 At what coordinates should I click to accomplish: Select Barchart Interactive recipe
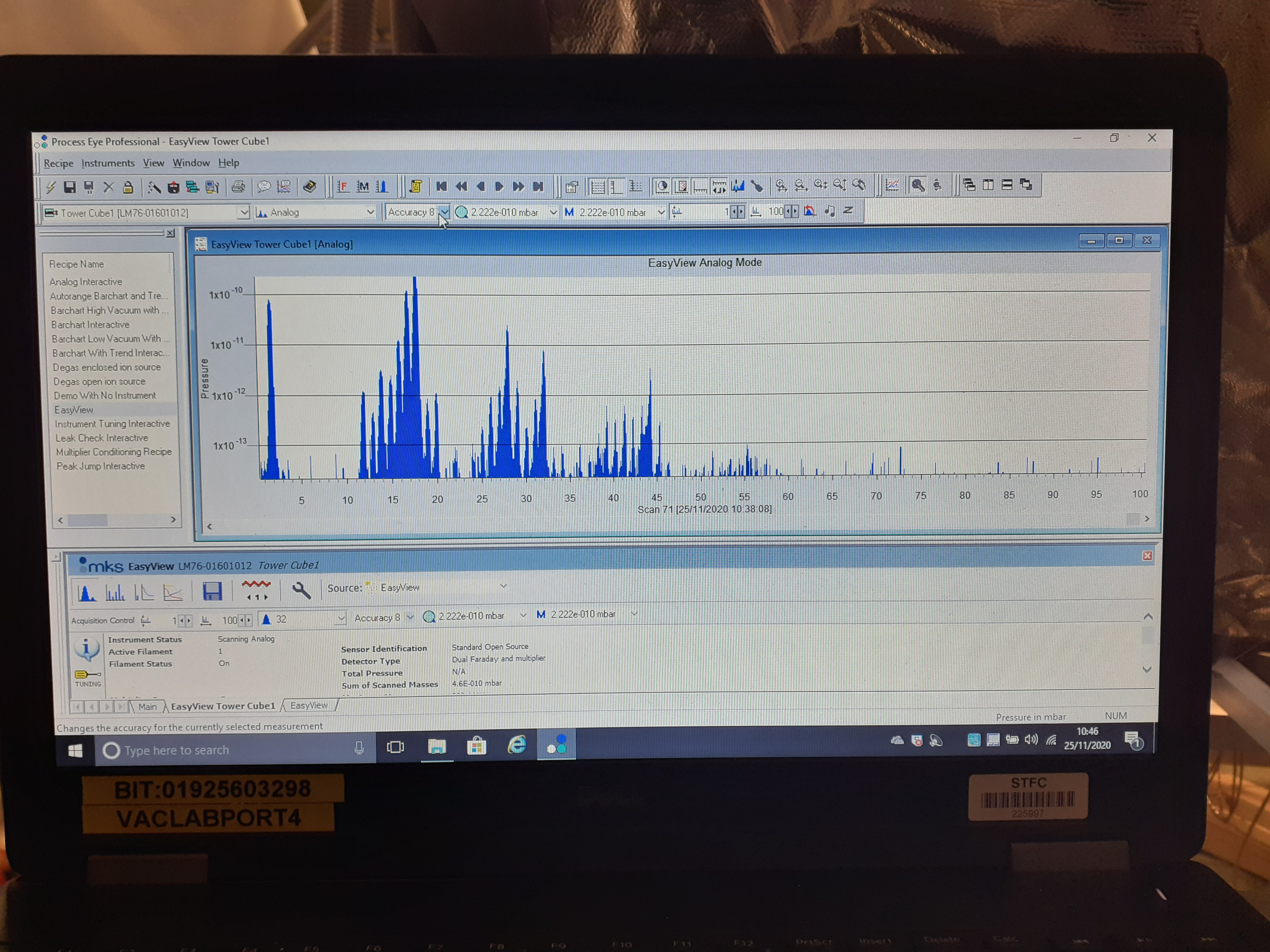click(x=90, y=325)
